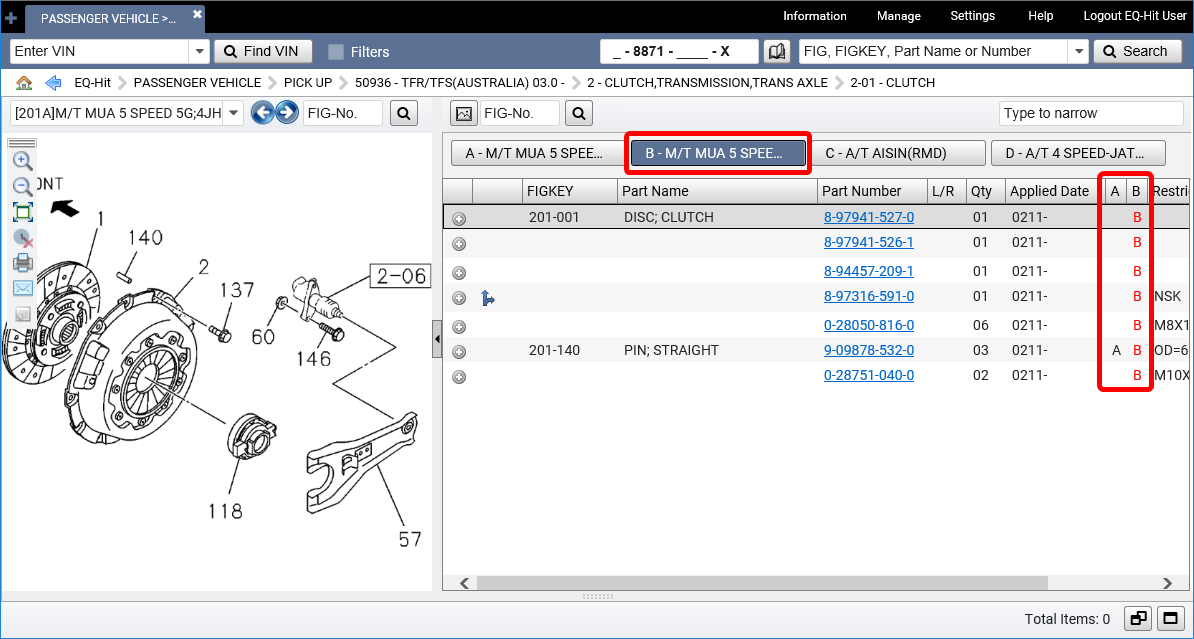Click the collapse handle between diagram and list
Image resolution: width=1194 pixels, height=639 pixels.
[437, 339]
